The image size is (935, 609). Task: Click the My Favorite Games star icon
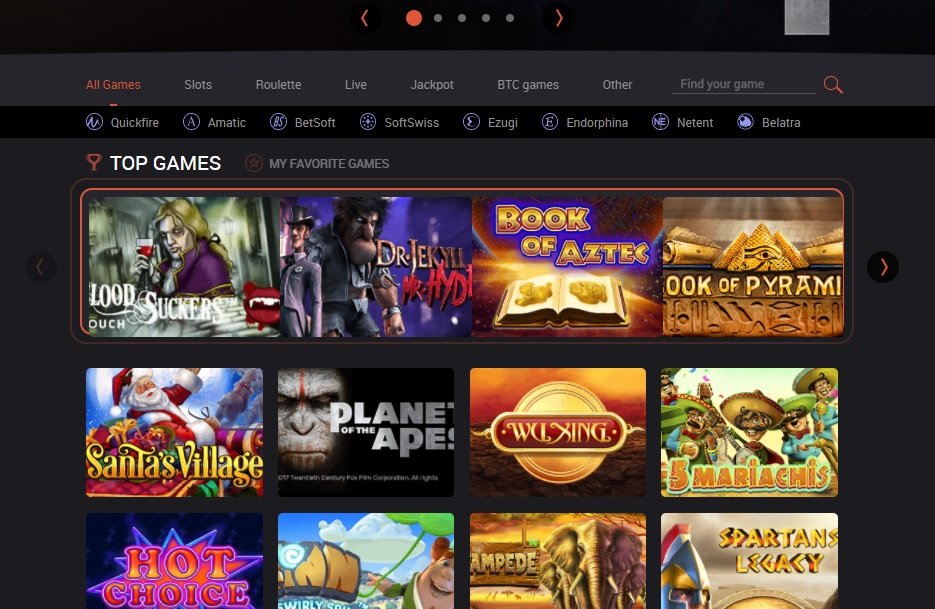click(253, 163)
